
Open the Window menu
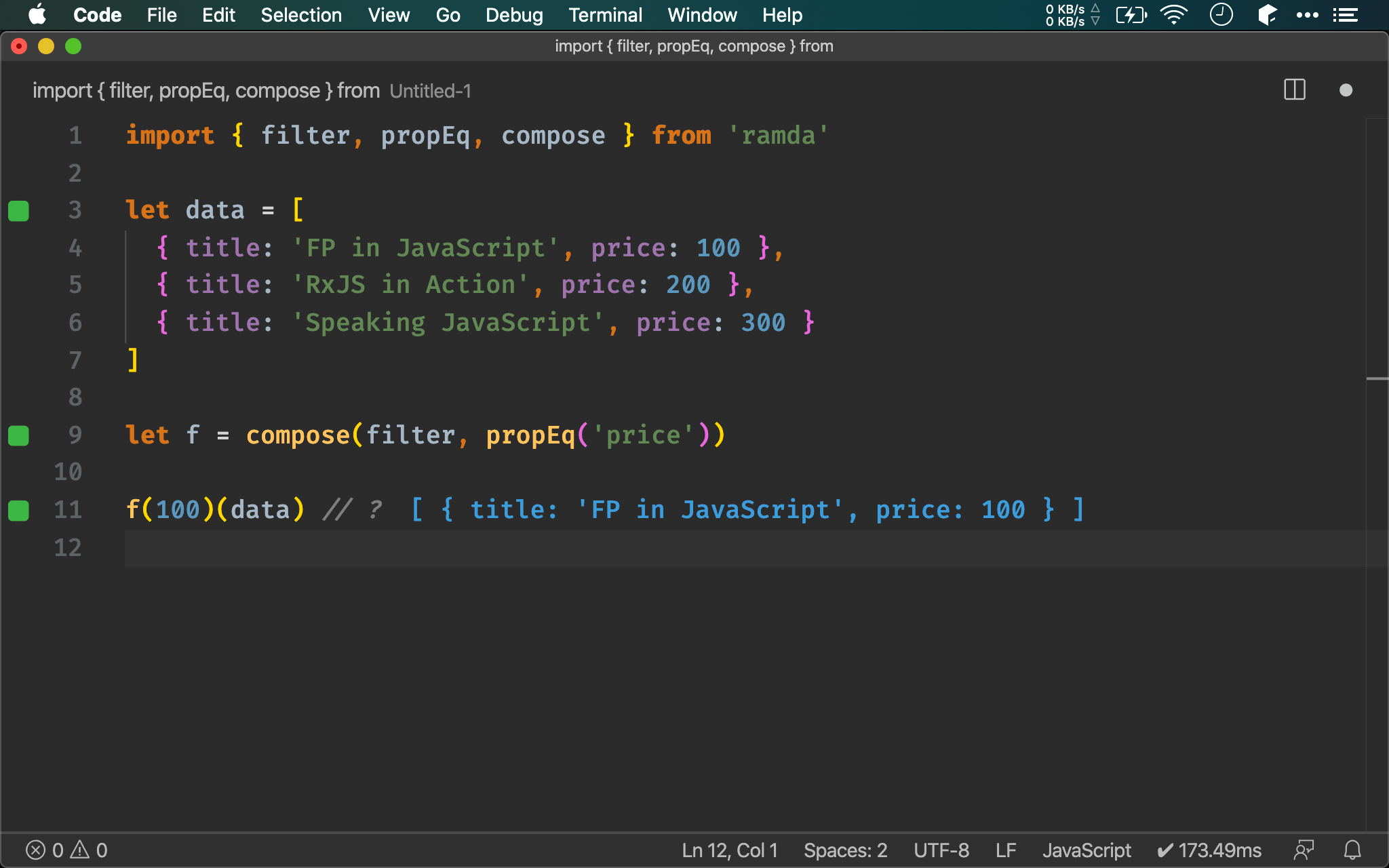coord(702,15)
